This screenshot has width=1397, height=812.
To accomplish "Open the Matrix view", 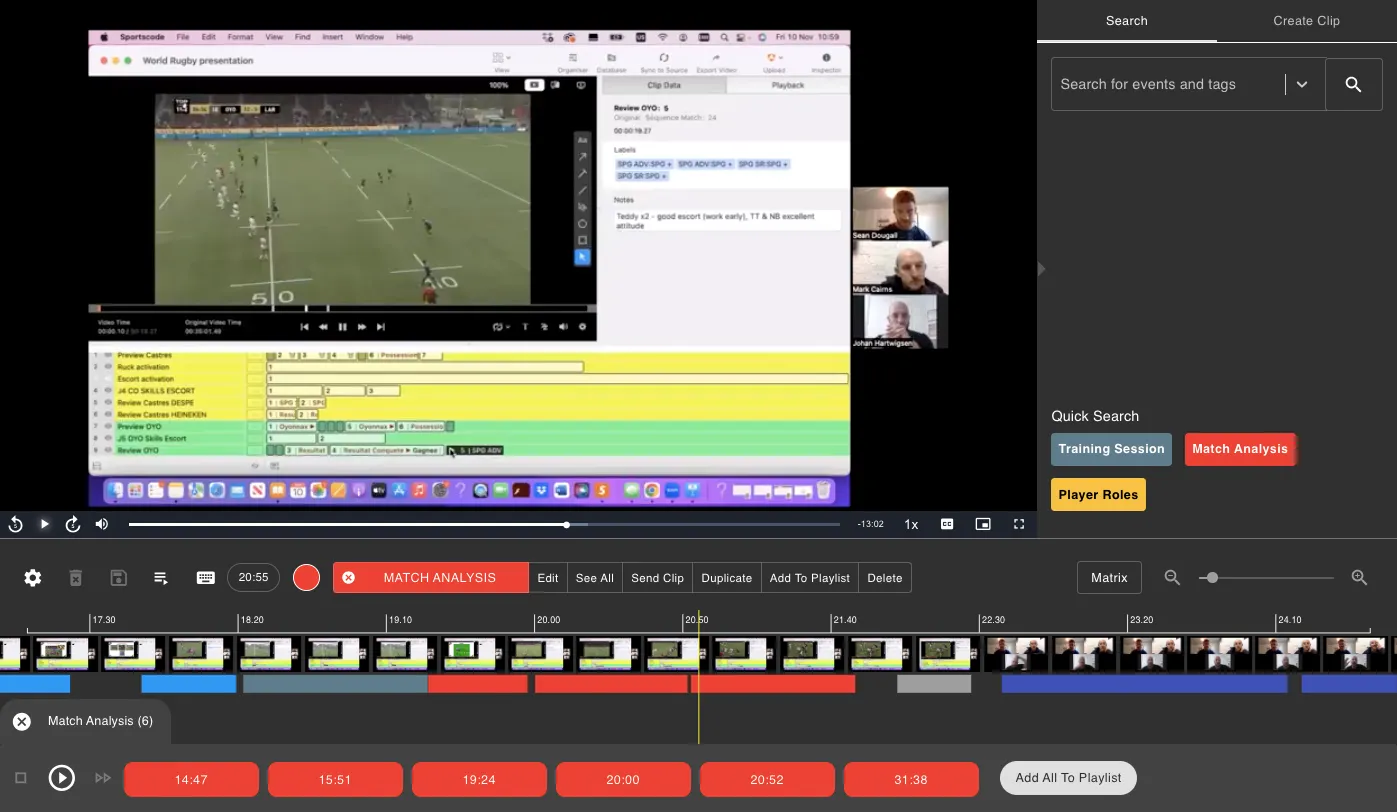I will (x=1109, y=578).
